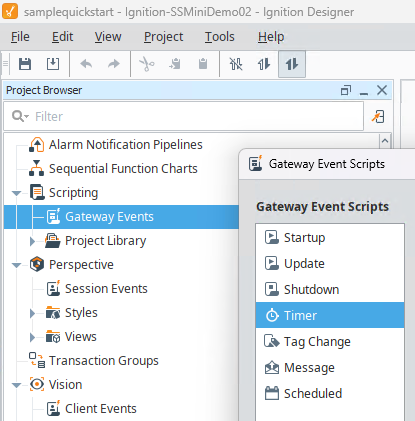Click the pin icon beside Filter field
Viewport: 415px width, 421px height.
[378, 117]
